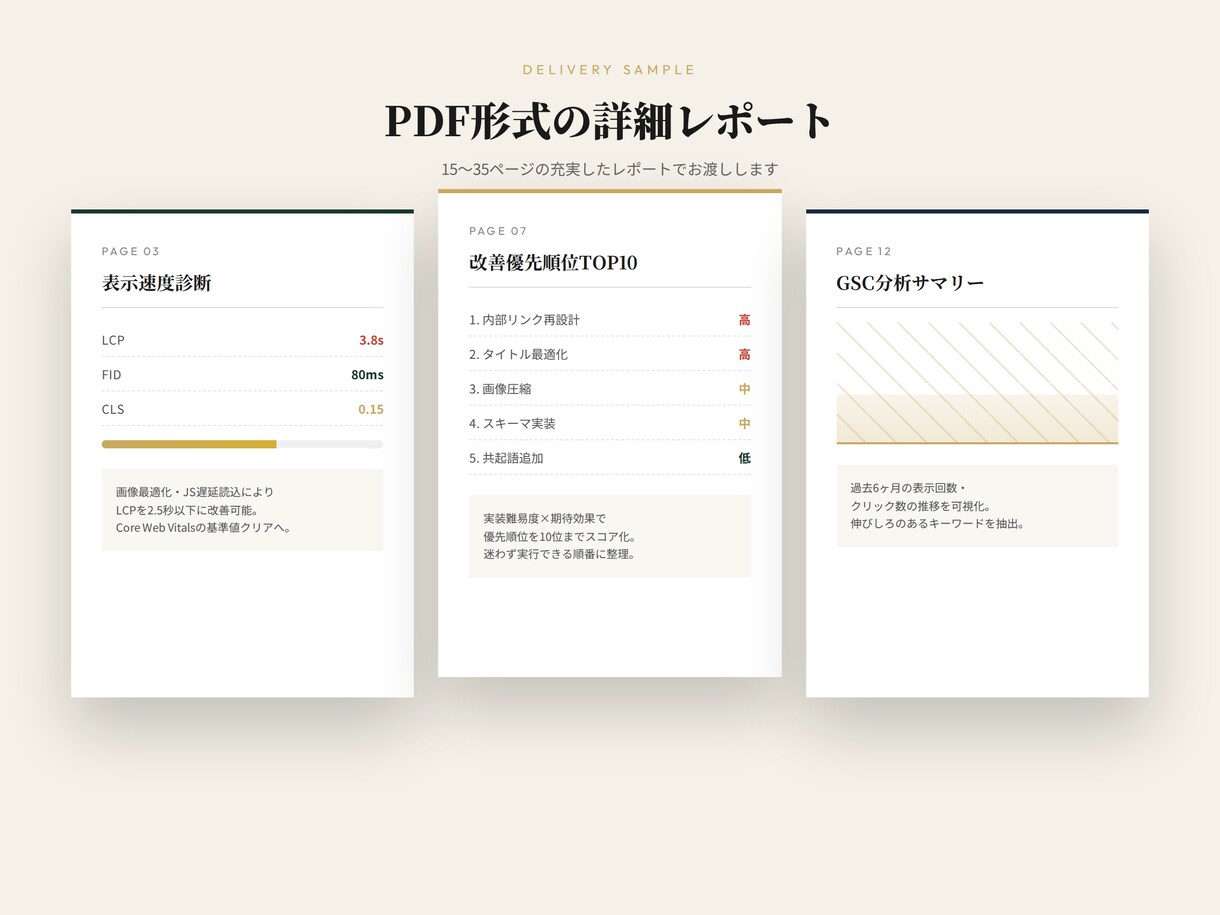The height and width of the screenshot is (915, 1220).
Task: Click the PAGE 07 label
Action: pos(498,231)
